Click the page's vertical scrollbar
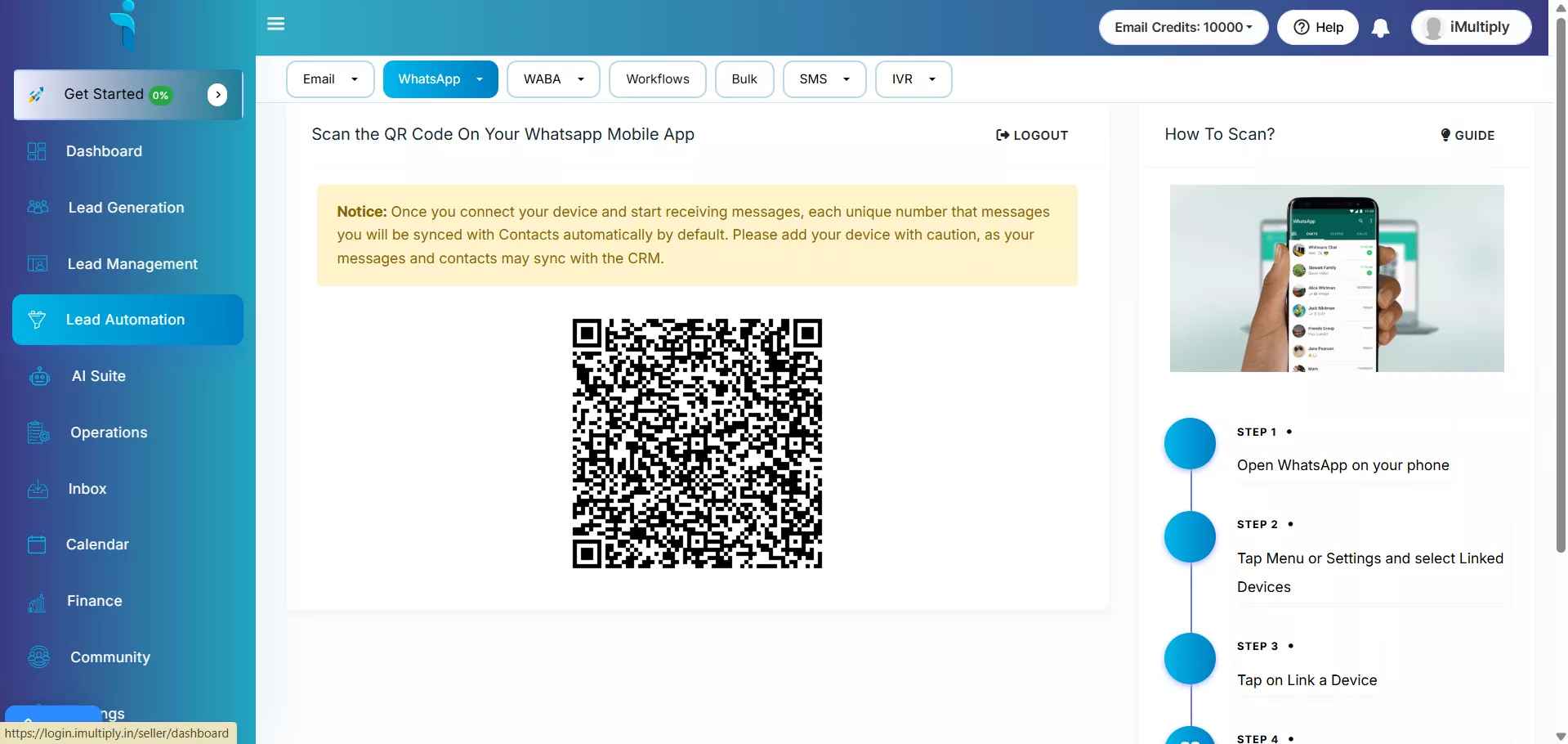Viewport: 1568px width, 744px height. click(x=1560, y=286)
